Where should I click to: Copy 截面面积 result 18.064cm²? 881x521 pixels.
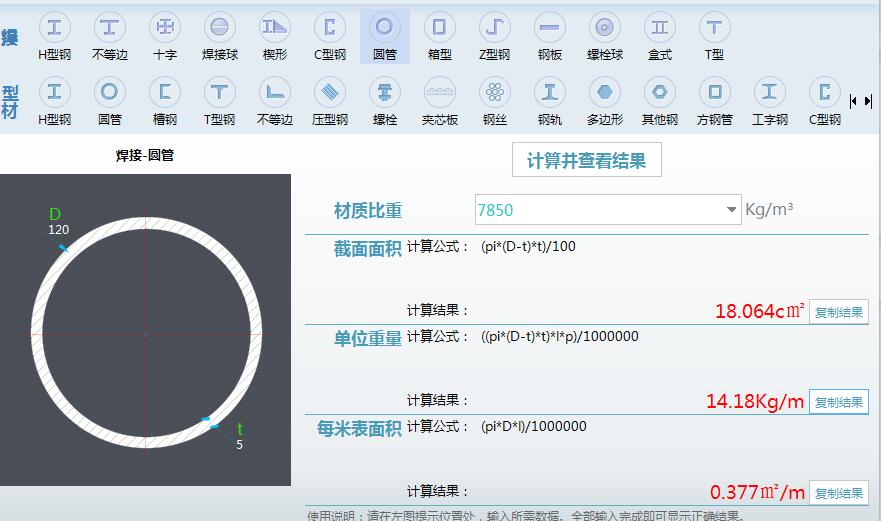838,312
